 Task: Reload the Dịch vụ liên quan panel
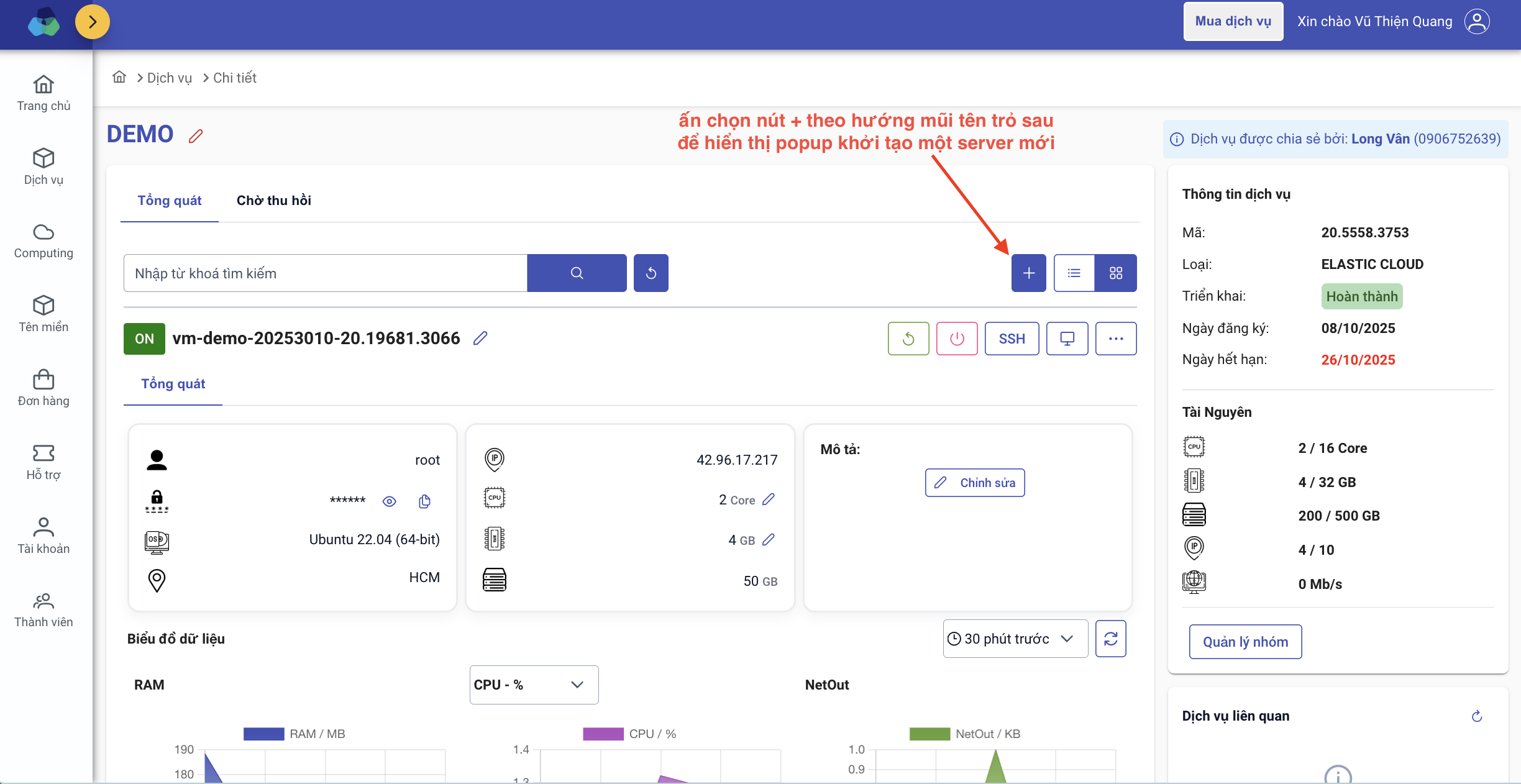(1477, 716)
